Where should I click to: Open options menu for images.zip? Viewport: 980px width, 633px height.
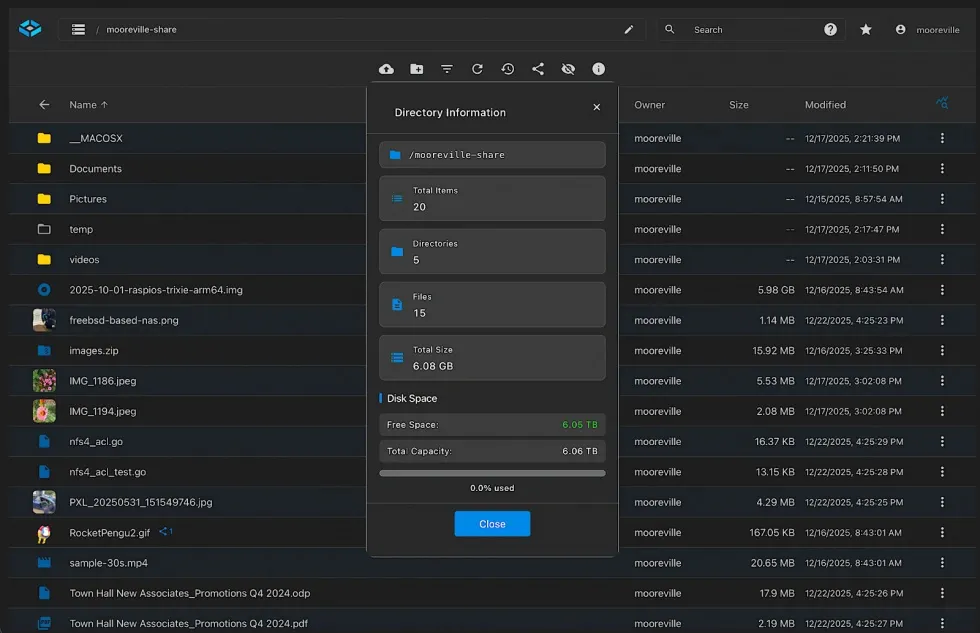coord(942,350)
